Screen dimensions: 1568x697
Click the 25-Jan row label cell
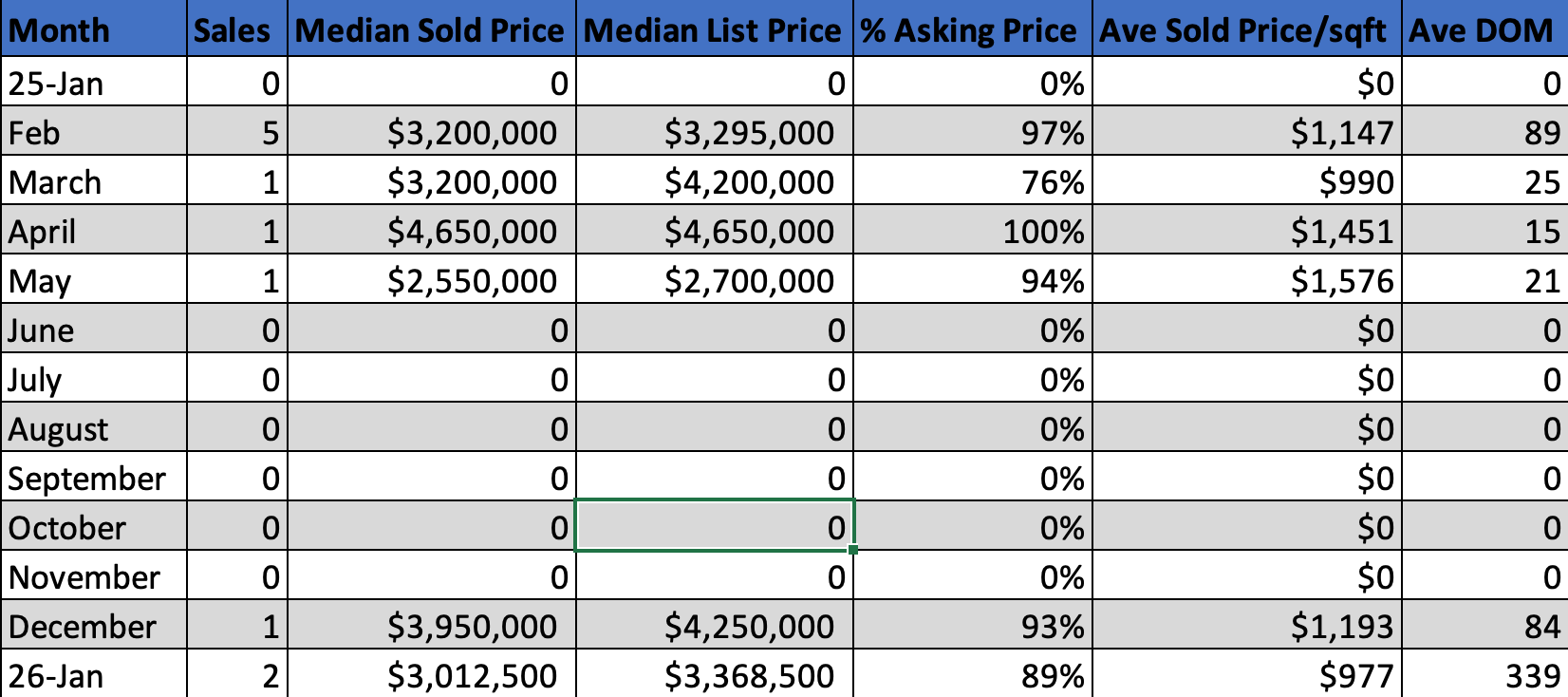pos(93,84)
